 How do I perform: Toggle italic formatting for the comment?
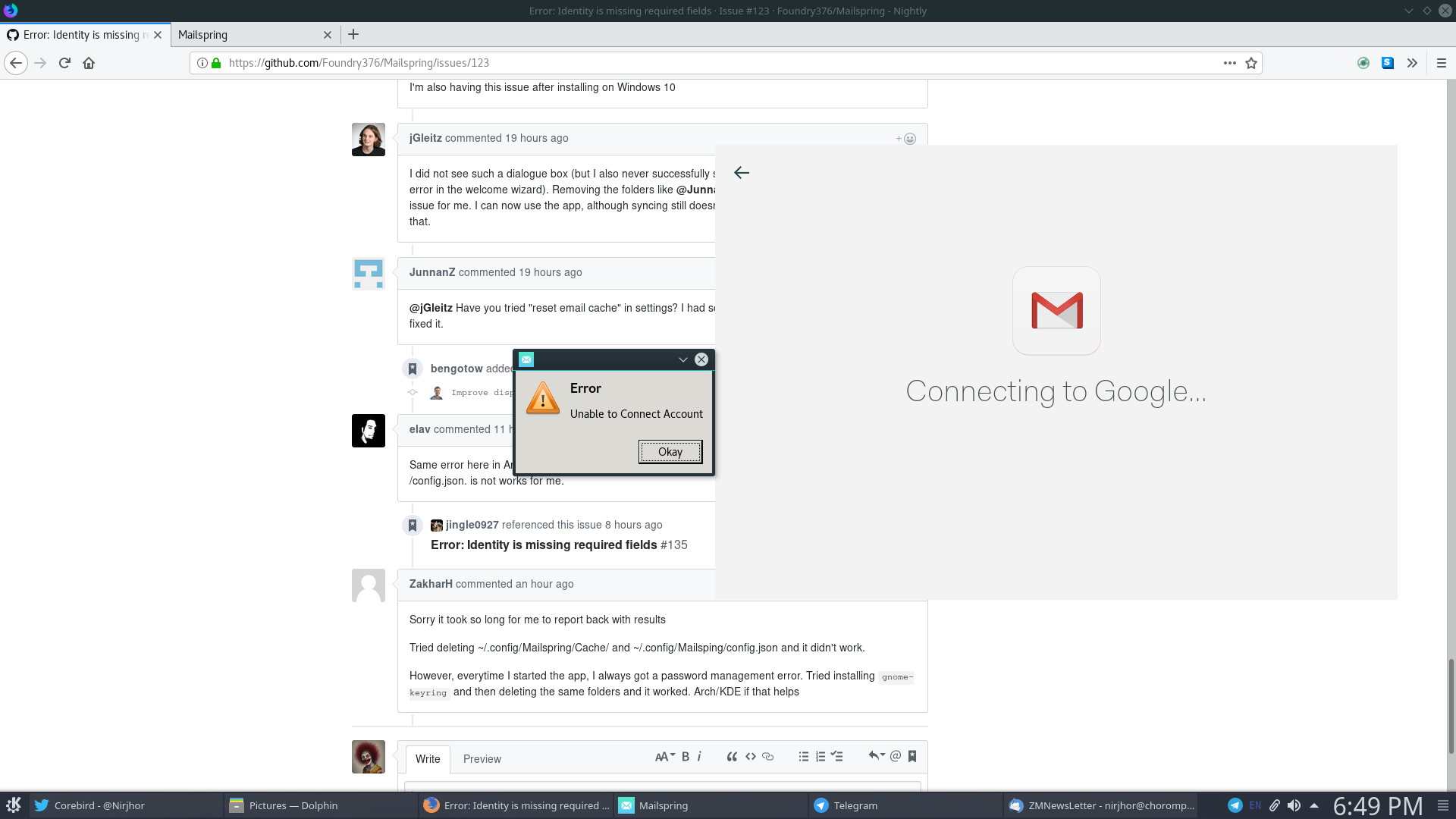point(698,756)
